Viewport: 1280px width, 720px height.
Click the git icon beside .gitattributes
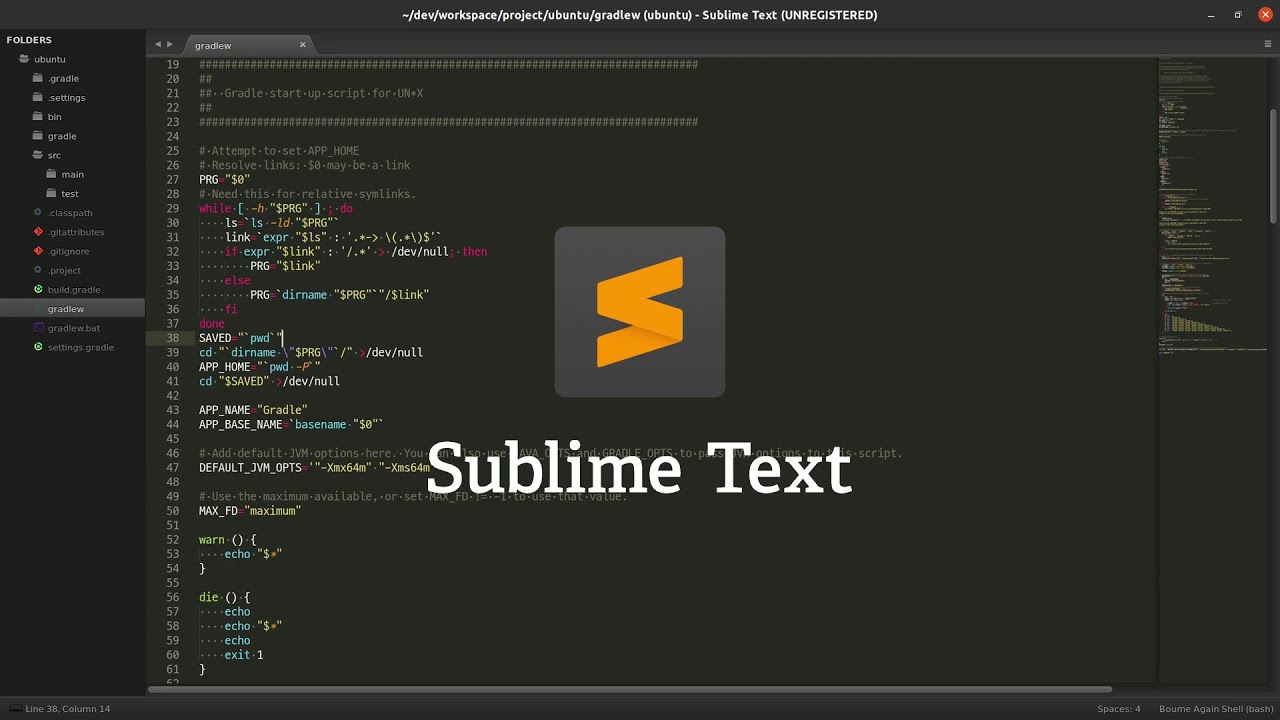pos(38,232)
